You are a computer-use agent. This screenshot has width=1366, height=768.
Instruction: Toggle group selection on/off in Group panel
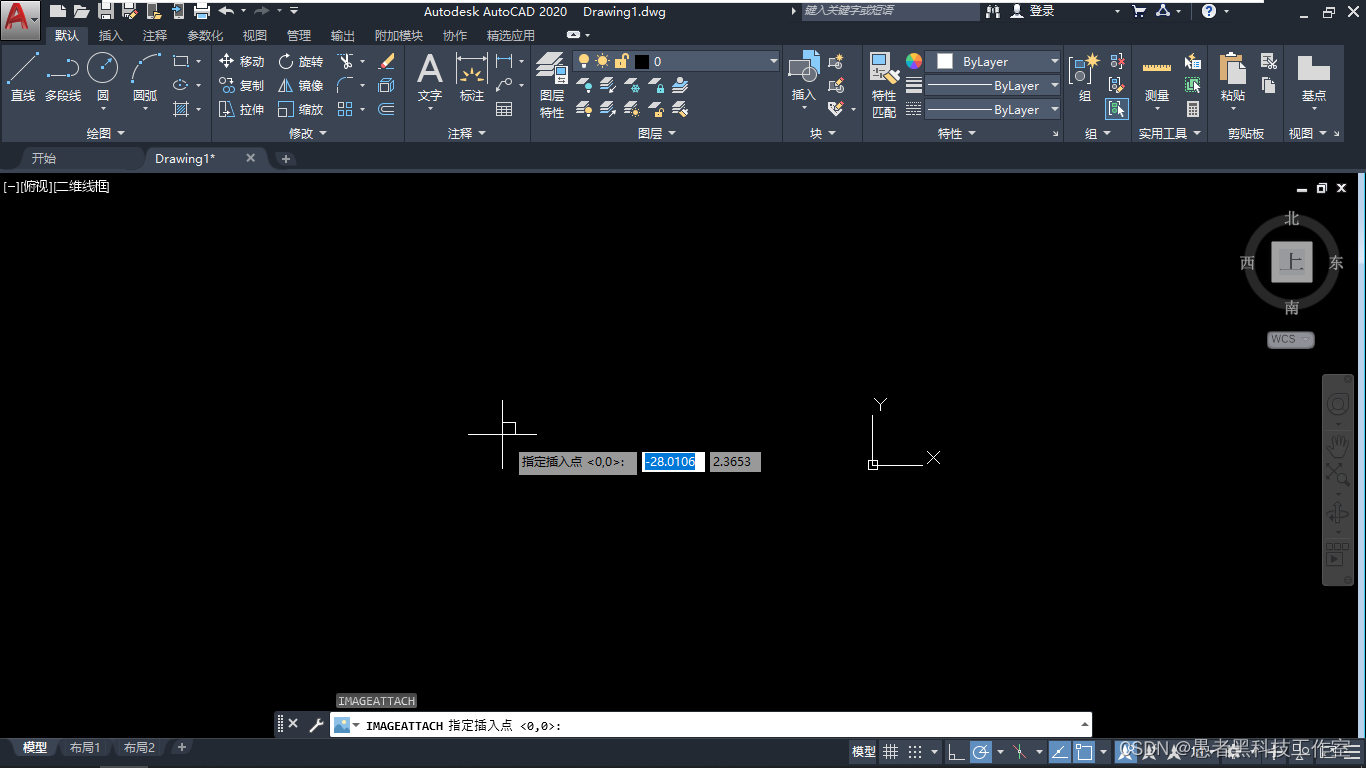pos(1117,109)
